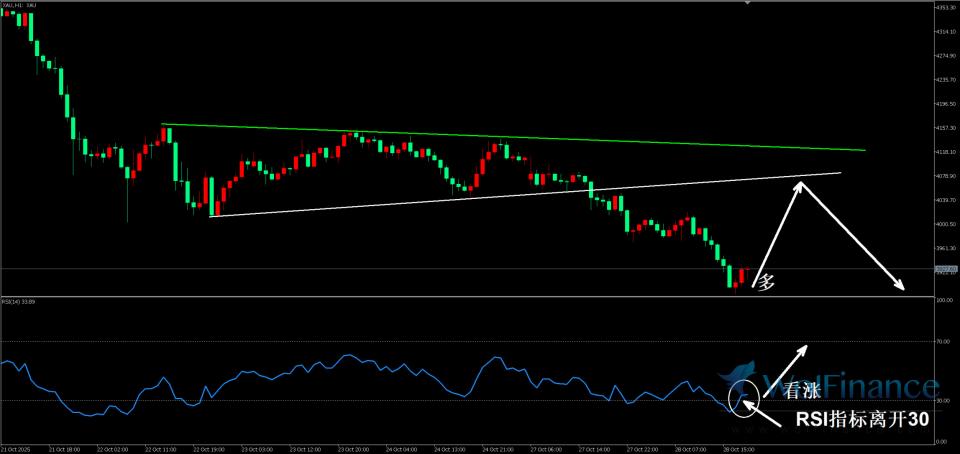The height and width of the screenshot is (454, 960).
Task: Click the 21 Oct 2025 time axis label
Action: tap(16, 449)
